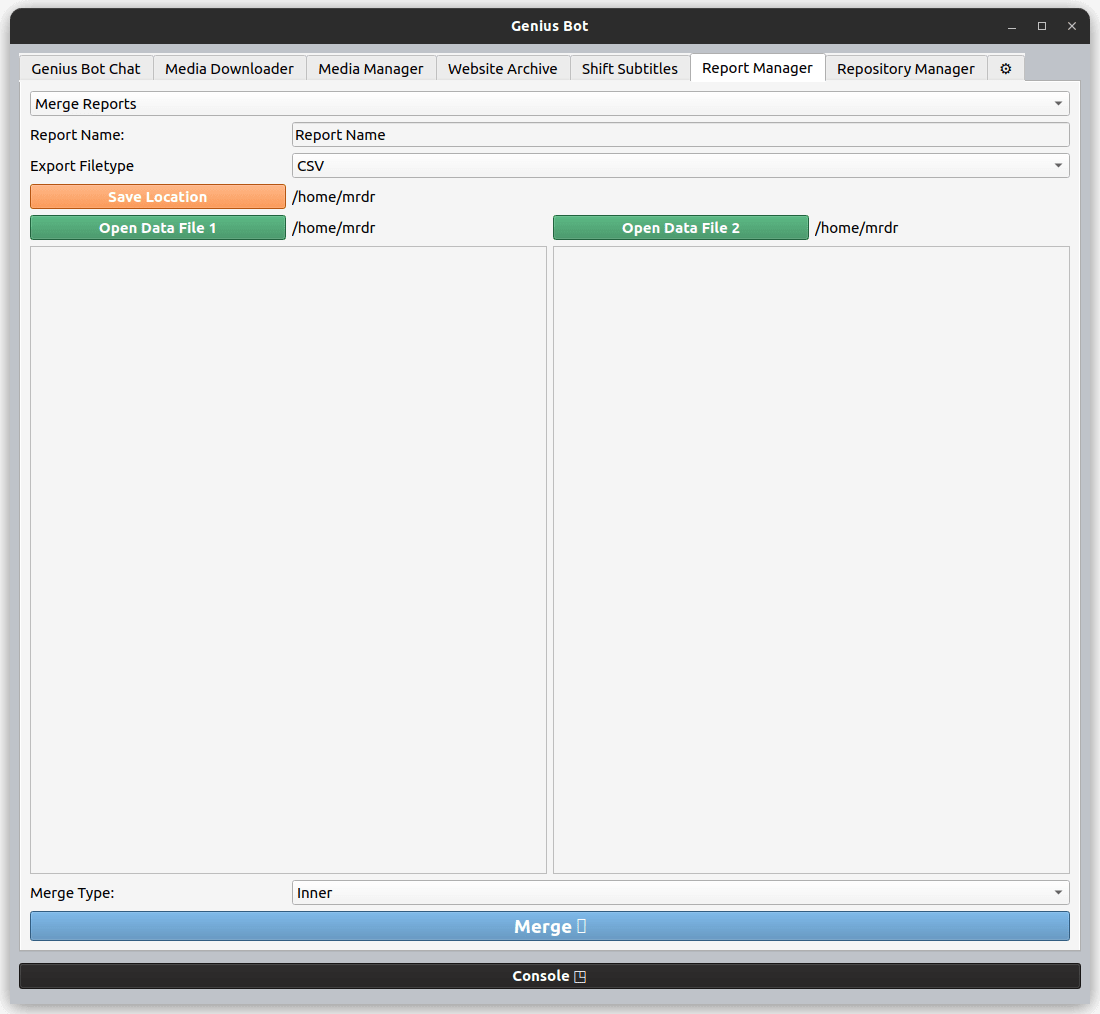
Task: Click the Save Location path /home/mrdr
Action: (334, 197)
